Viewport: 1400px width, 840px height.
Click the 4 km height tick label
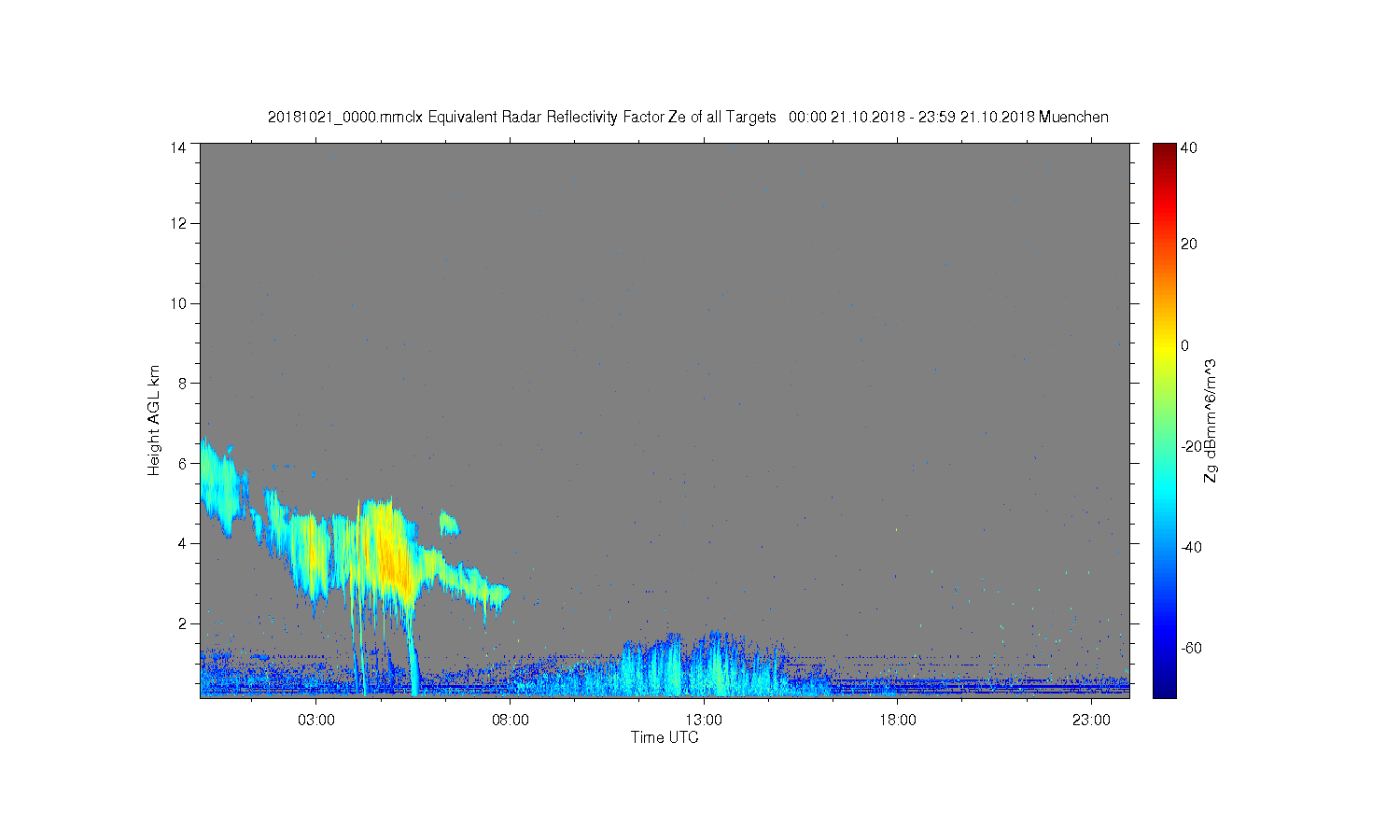click(183, 543)
